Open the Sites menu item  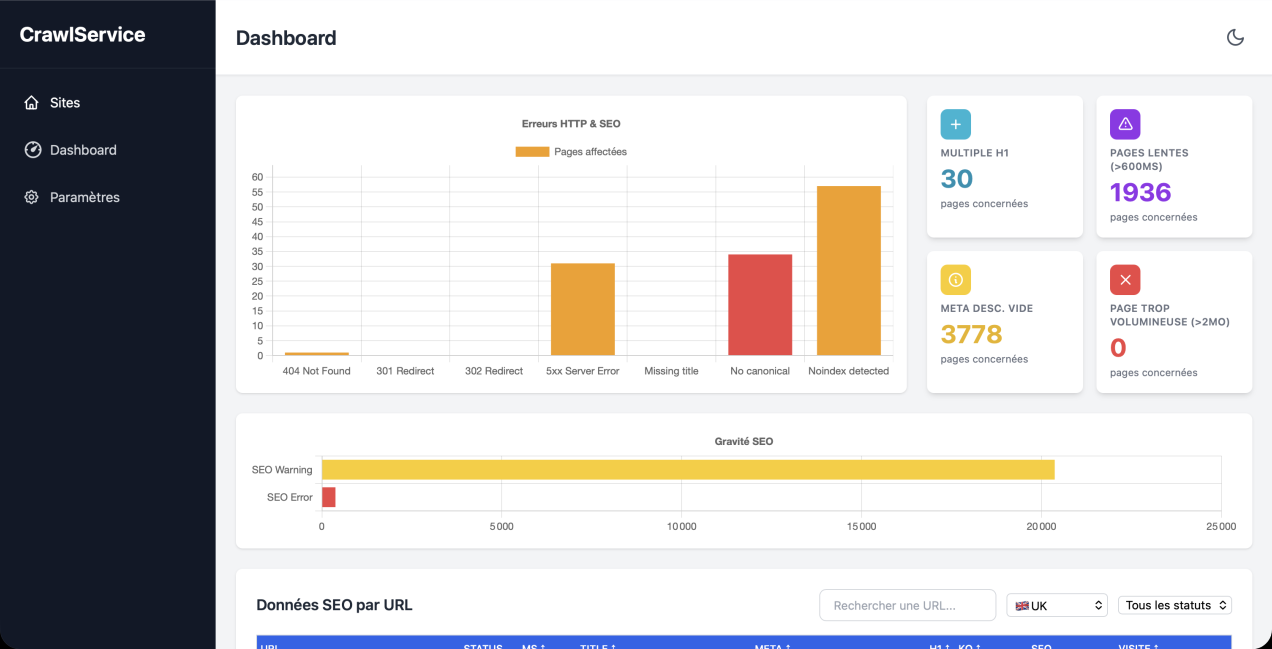[65, 103]
